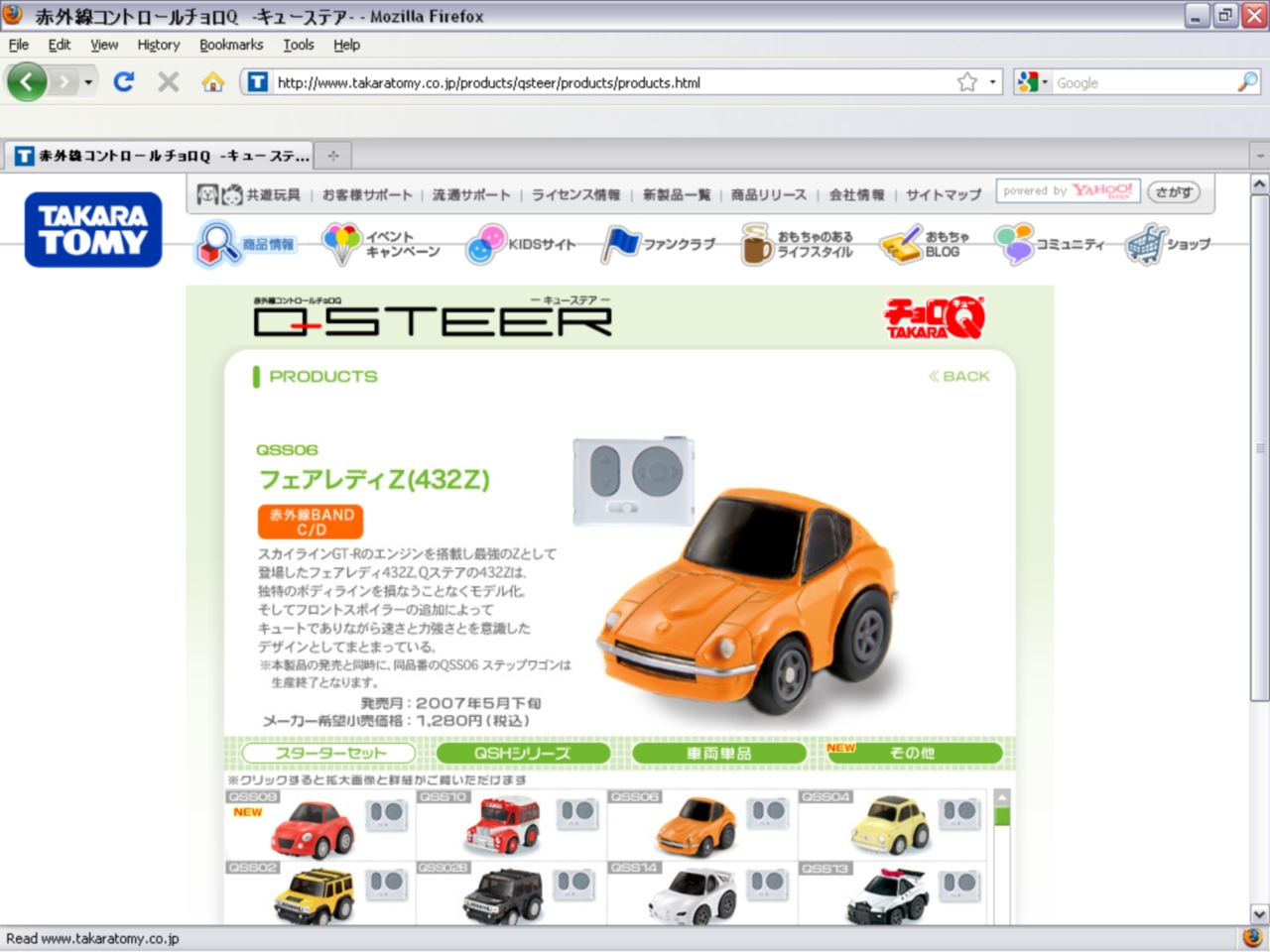1270x952 pixels.
Task: Select the 車両単品 category tab
Action: pyautogui.click(x=719, y=753)
